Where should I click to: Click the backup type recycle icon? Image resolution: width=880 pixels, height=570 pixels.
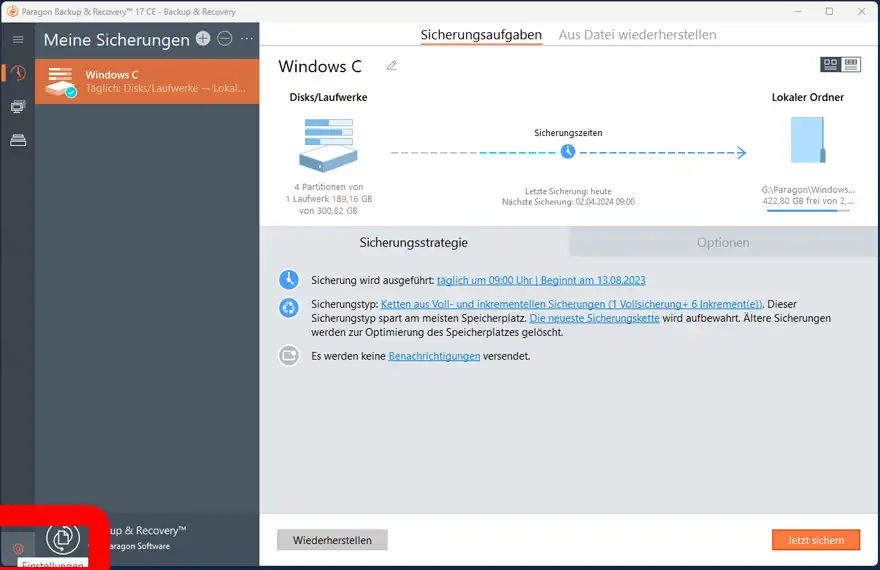tap(288, 307)
